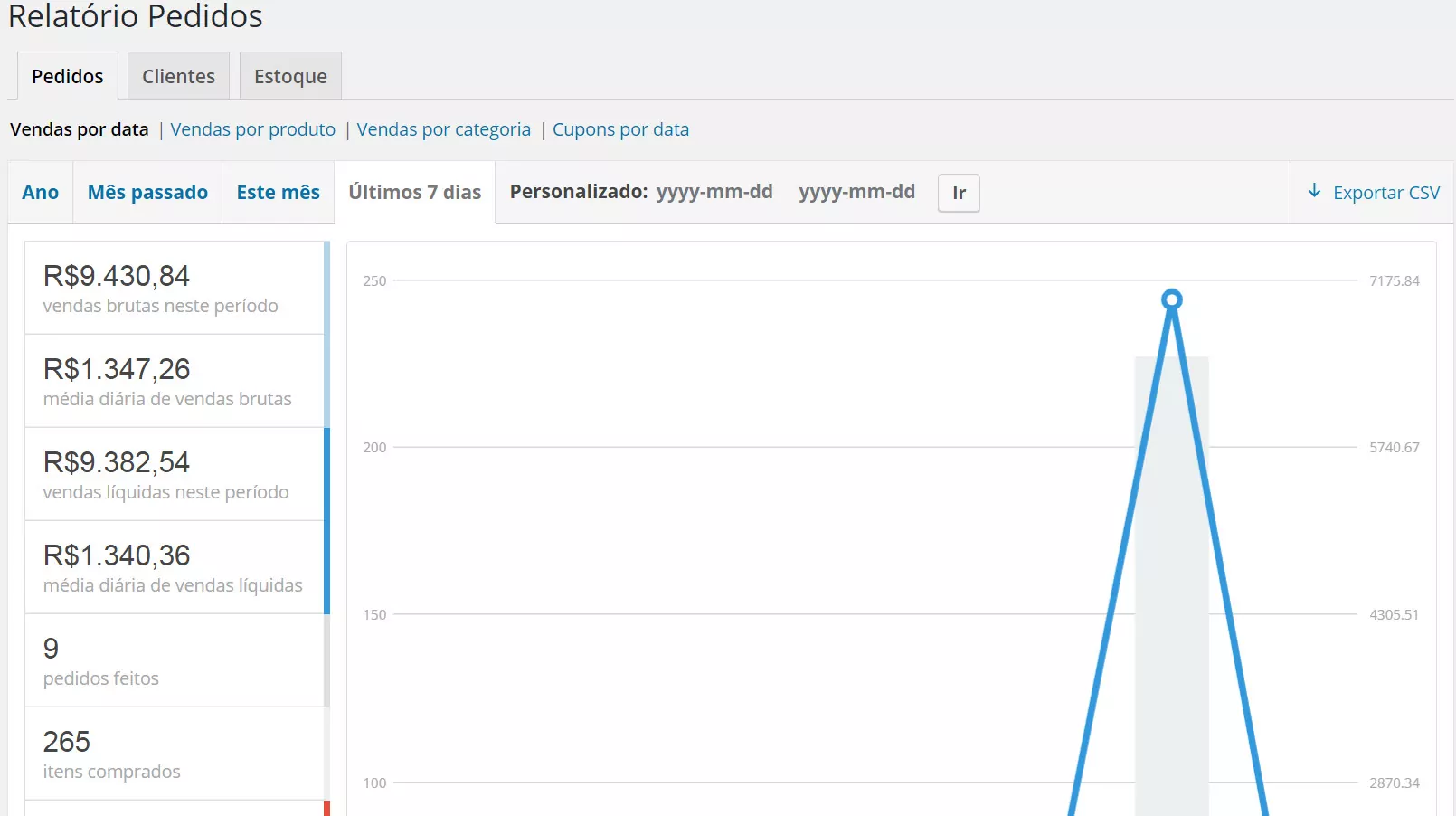Open Vendas por produto report
The image size is (1456, 816).
coord(253,129)
